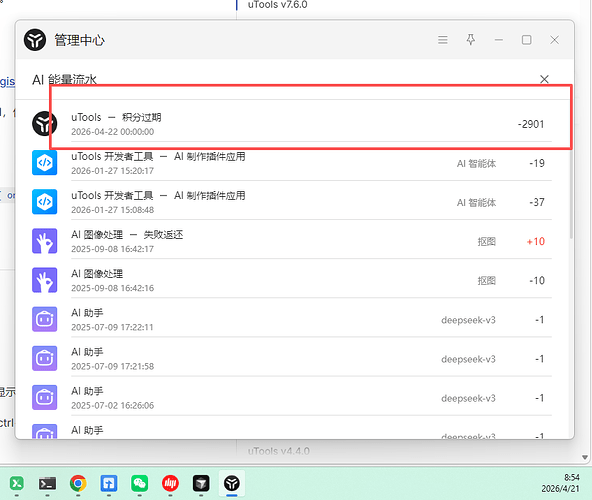Open WeChat from the taskbar
The image size is (592, 500).
(x=139, y=483)
